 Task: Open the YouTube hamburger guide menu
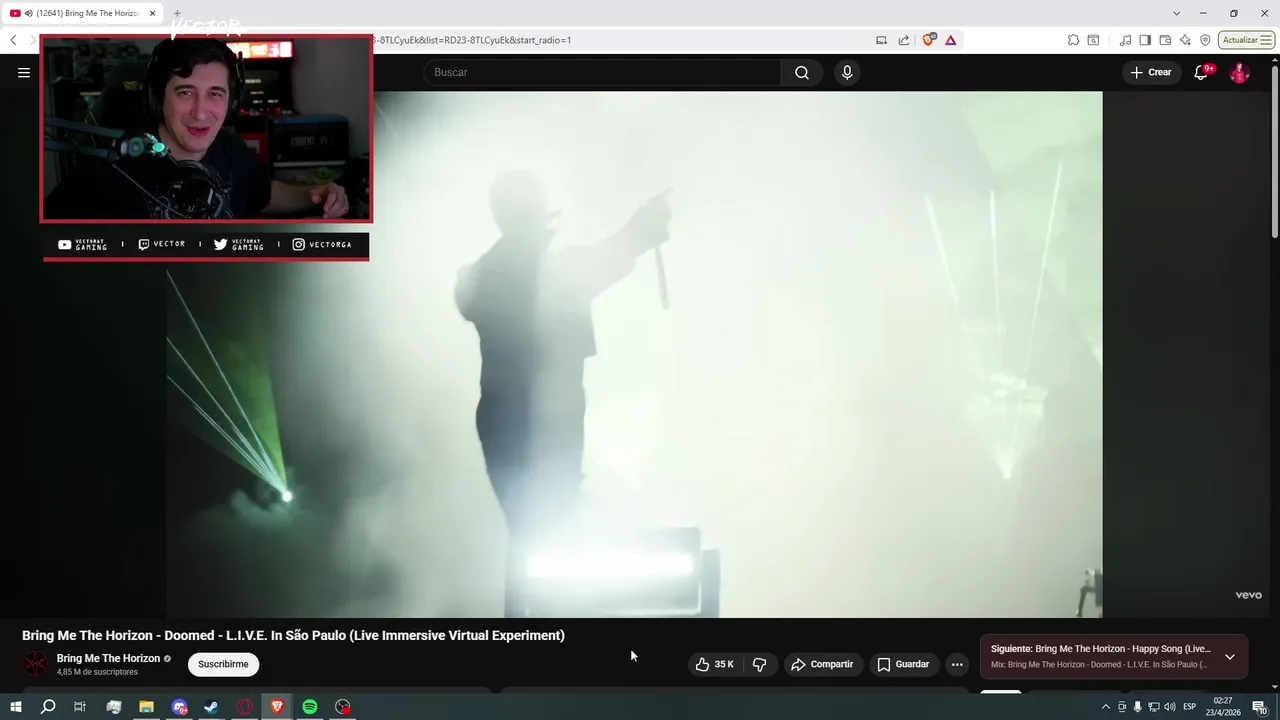coord(24,72)
